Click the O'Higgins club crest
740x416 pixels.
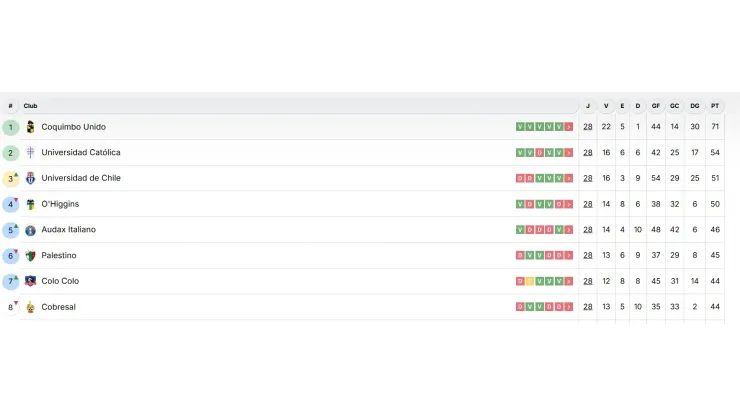tap(30, 204)
